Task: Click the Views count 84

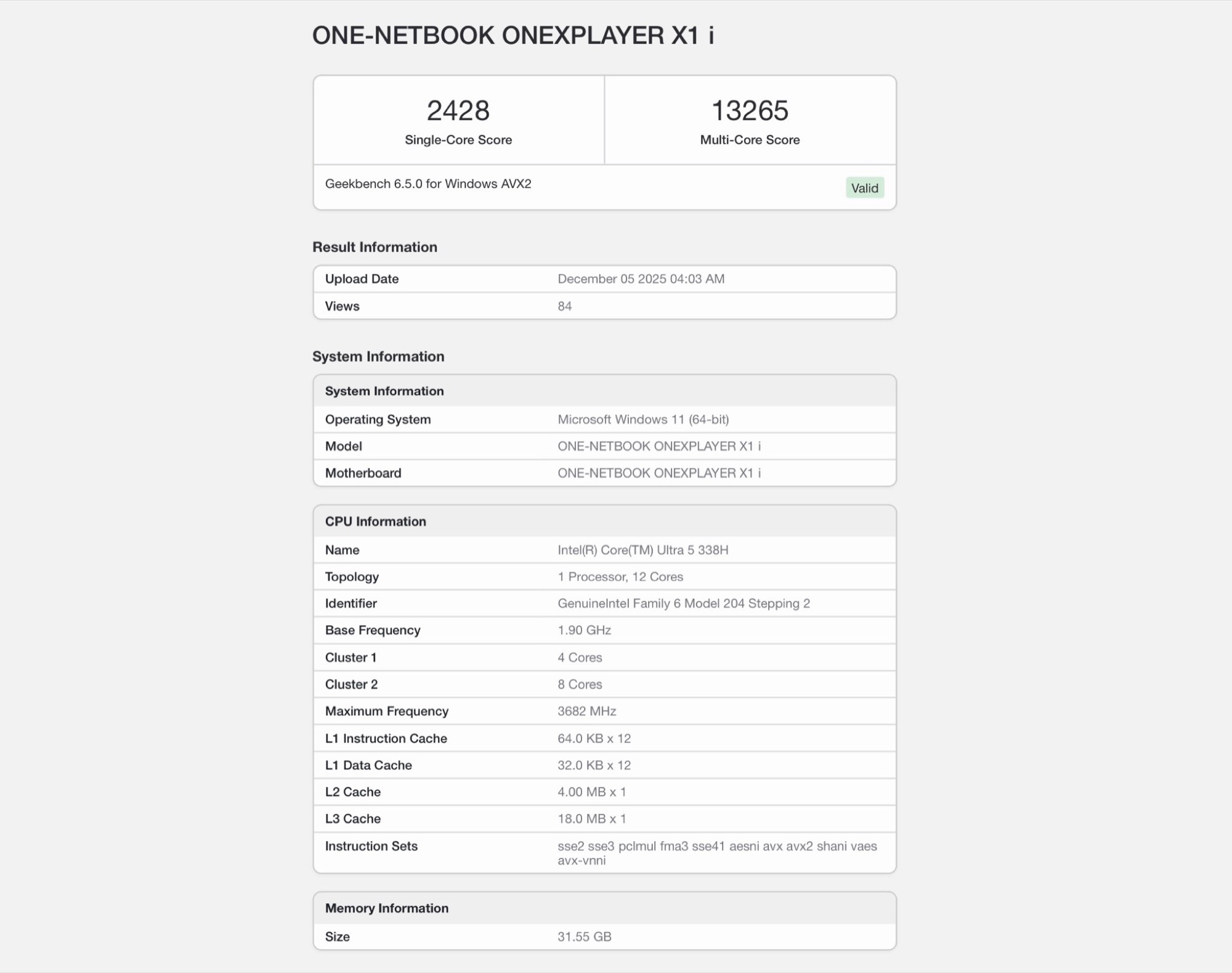Action: 564,306
